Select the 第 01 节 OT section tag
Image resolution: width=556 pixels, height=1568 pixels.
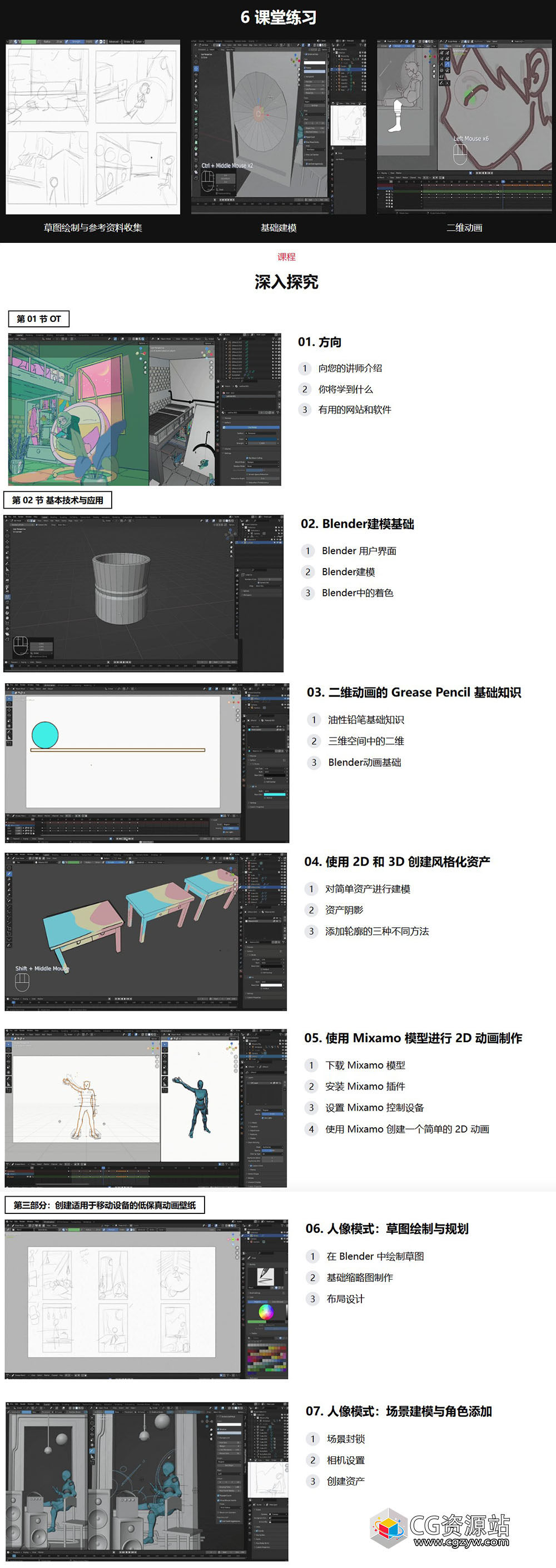pos(39,319)
